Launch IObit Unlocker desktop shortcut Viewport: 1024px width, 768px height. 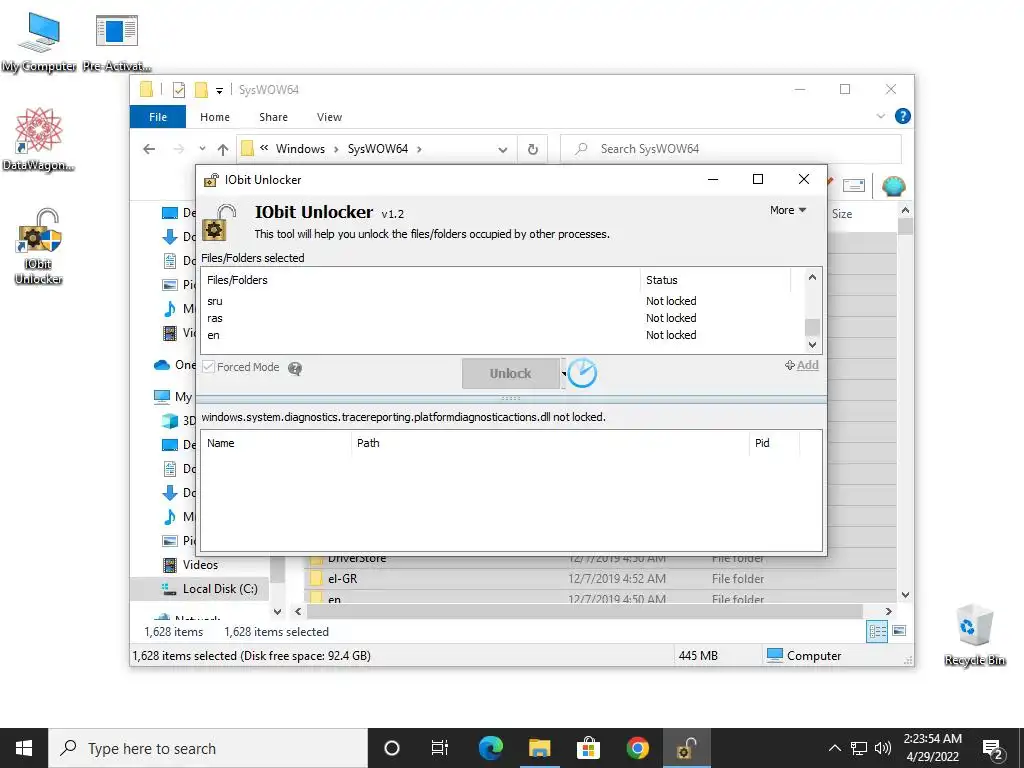39,246
